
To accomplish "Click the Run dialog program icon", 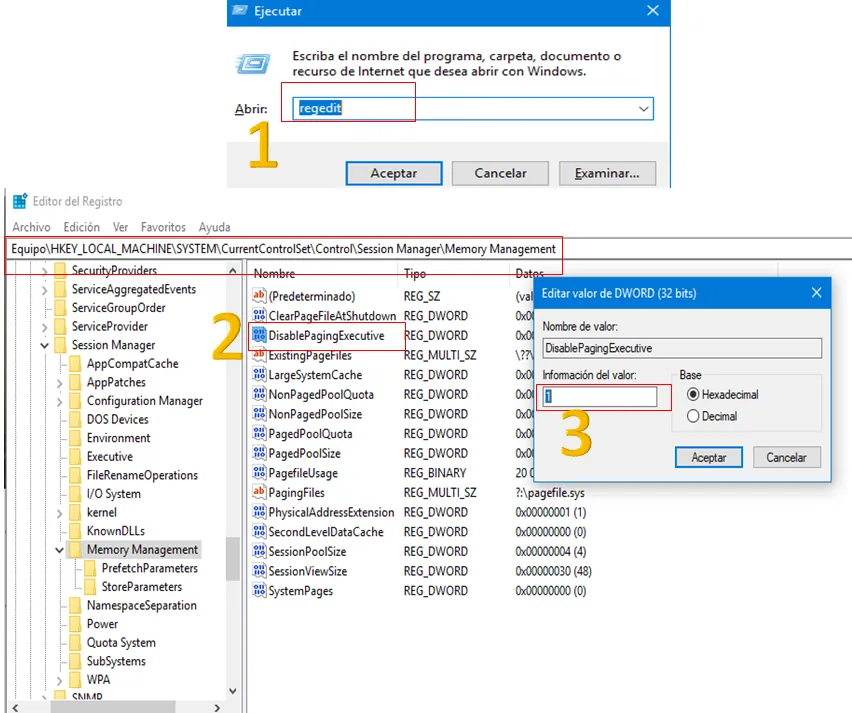I will [x=253, y=64].
